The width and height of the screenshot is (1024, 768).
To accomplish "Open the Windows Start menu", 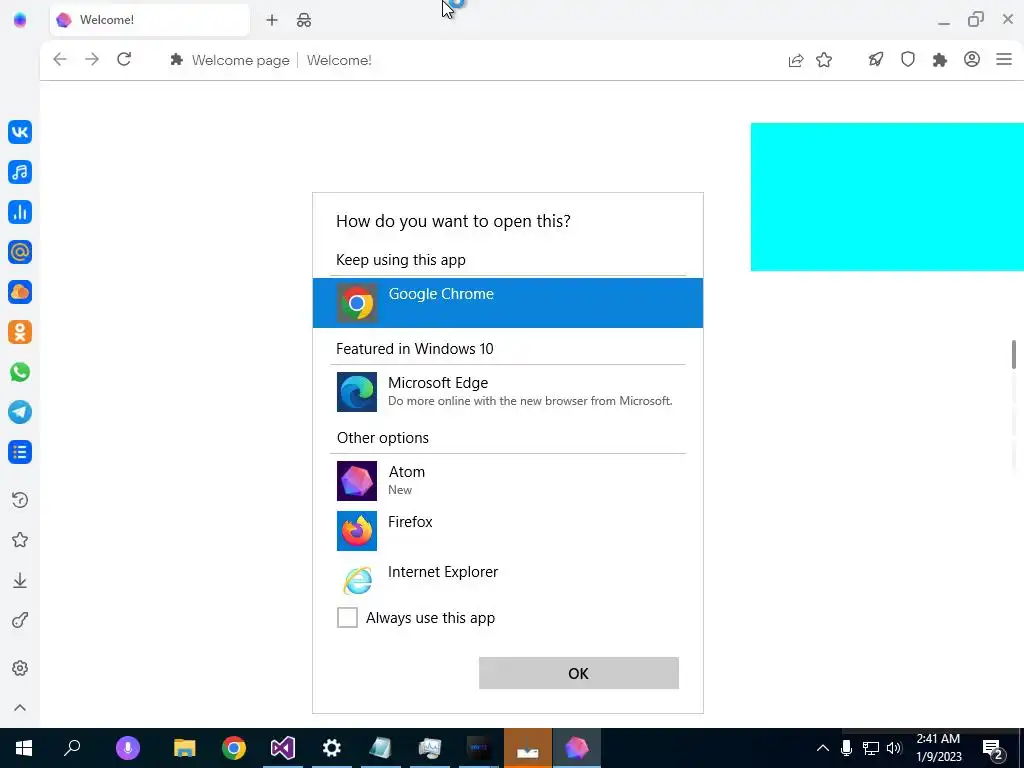I will pos(24,748).
